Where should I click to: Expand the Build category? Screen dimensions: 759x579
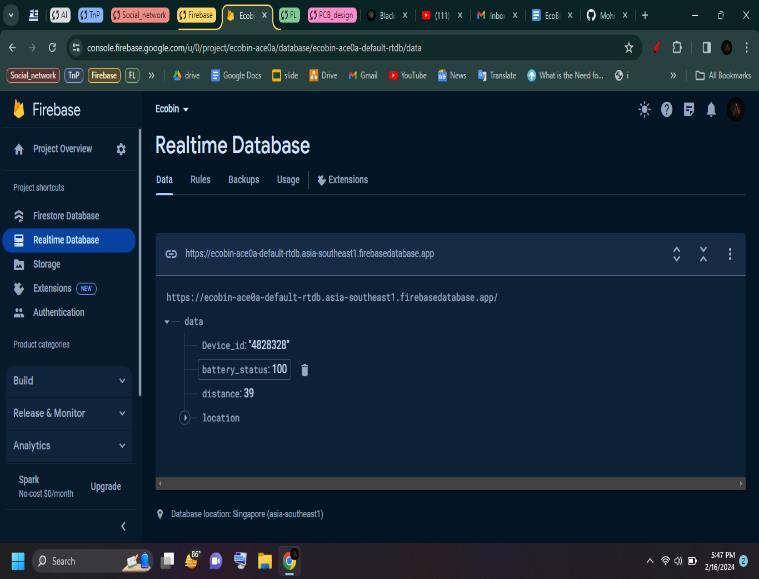[x=69, y=381]
